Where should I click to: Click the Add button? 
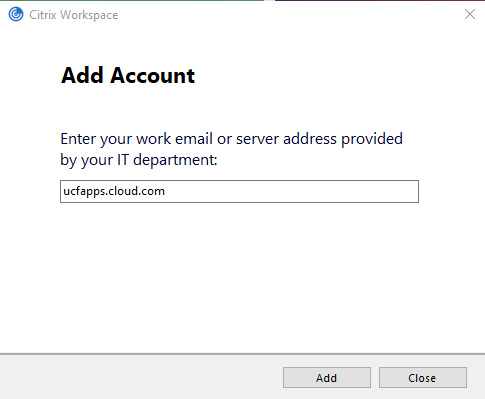coord(327,378)
